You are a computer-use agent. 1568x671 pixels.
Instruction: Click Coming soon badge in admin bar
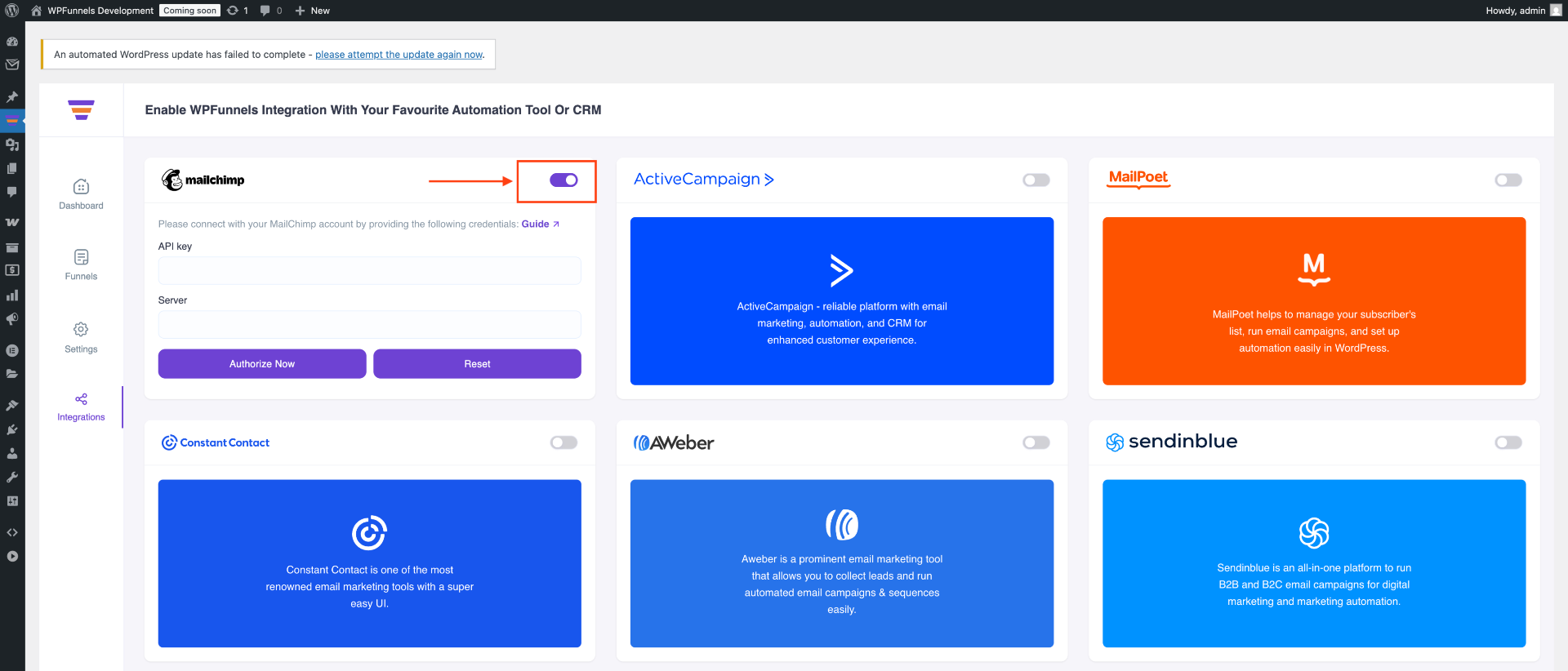(189, 11)
